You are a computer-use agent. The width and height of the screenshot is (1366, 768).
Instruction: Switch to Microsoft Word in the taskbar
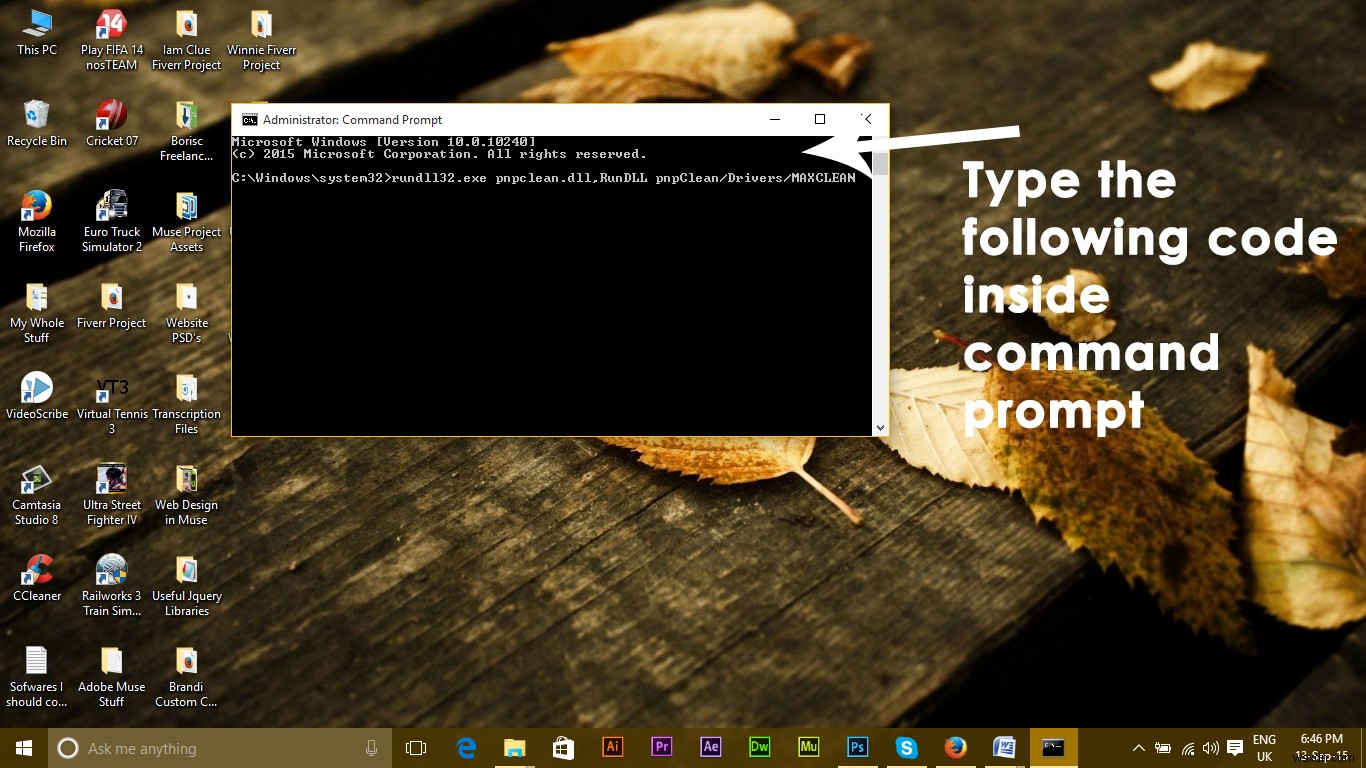pos(1004,748)
